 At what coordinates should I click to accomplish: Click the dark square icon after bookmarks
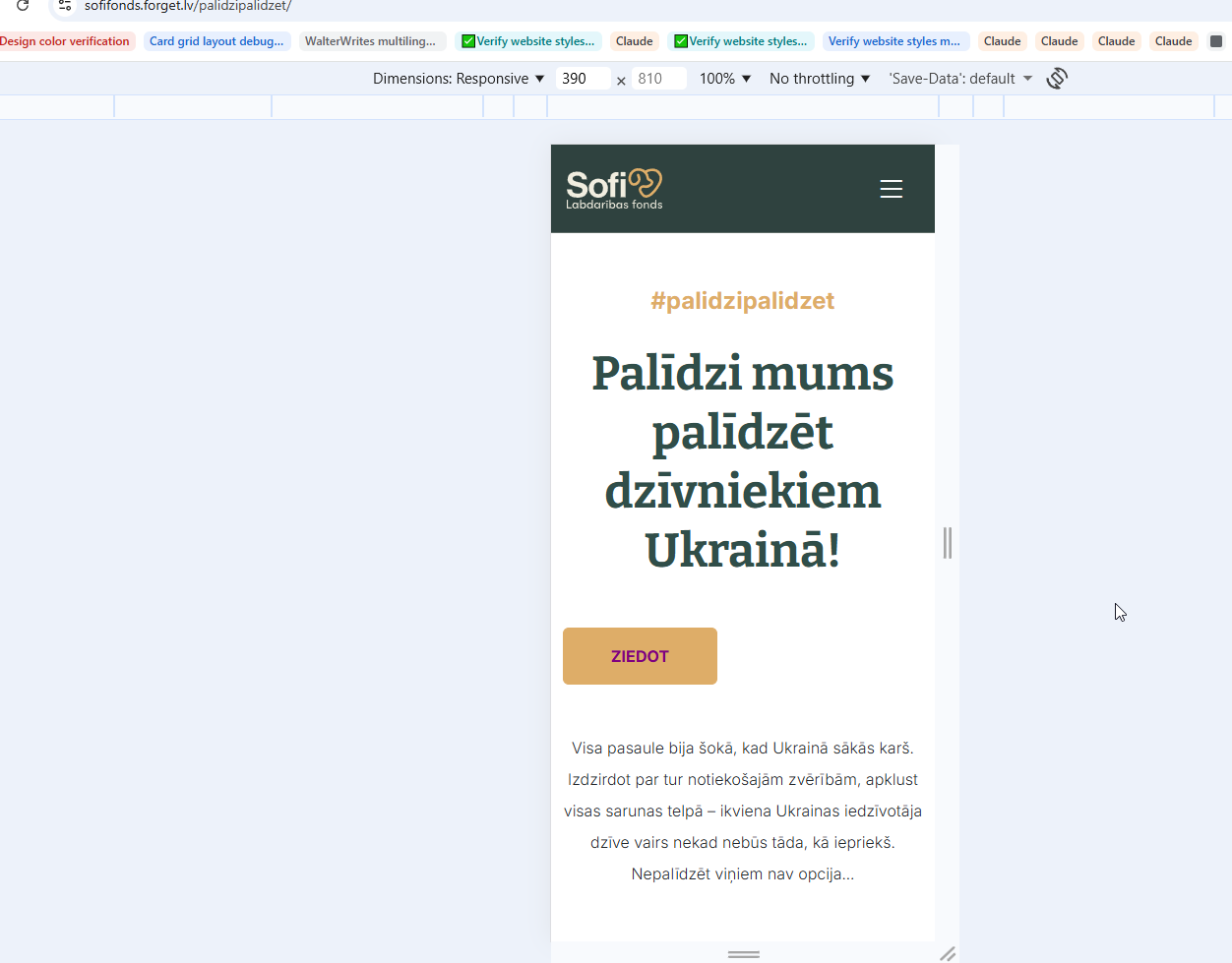(x=1216, y=41)
